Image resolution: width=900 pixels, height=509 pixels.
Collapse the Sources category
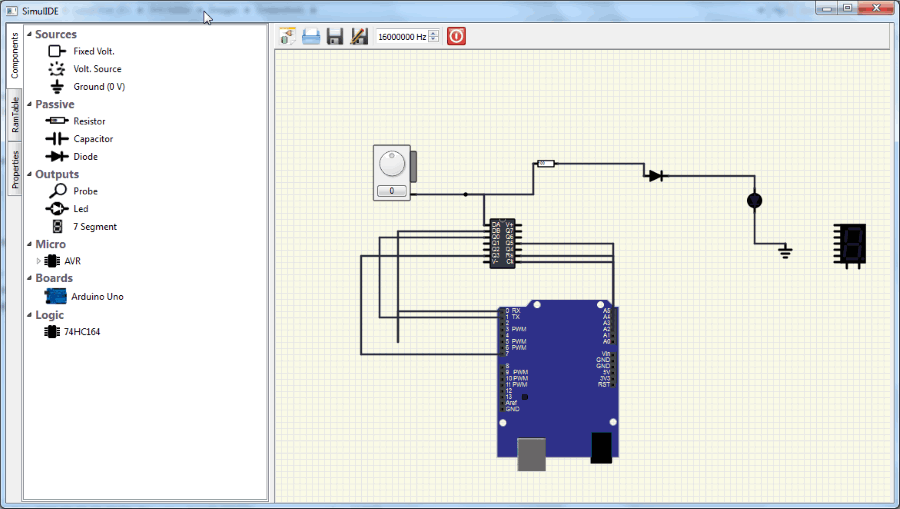29,34
